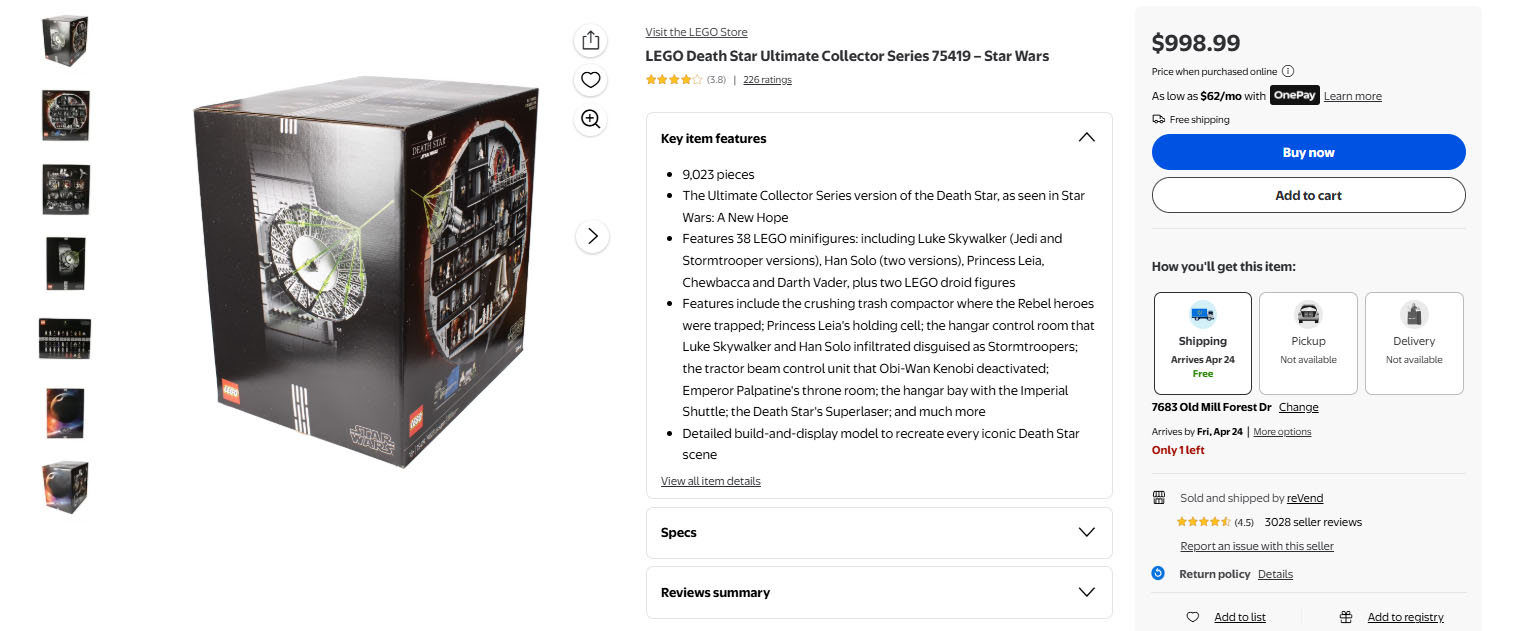Expand the Reviews summary section
Image resolution: width=1520 pixels, height=631 pixels.
click(x=1086, y=592)
